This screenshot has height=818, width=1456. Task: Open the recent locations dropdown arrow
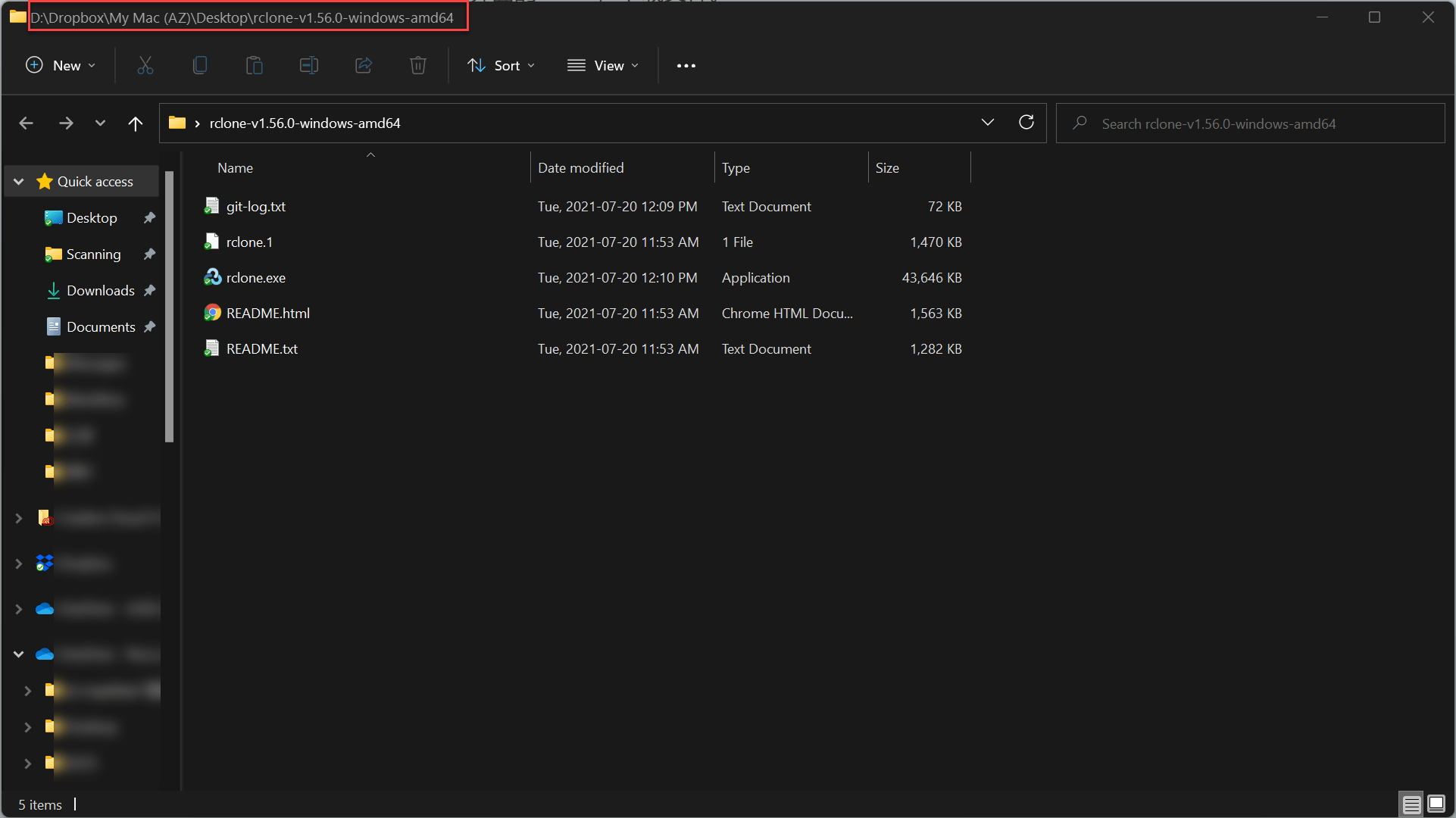coord(100,123)
